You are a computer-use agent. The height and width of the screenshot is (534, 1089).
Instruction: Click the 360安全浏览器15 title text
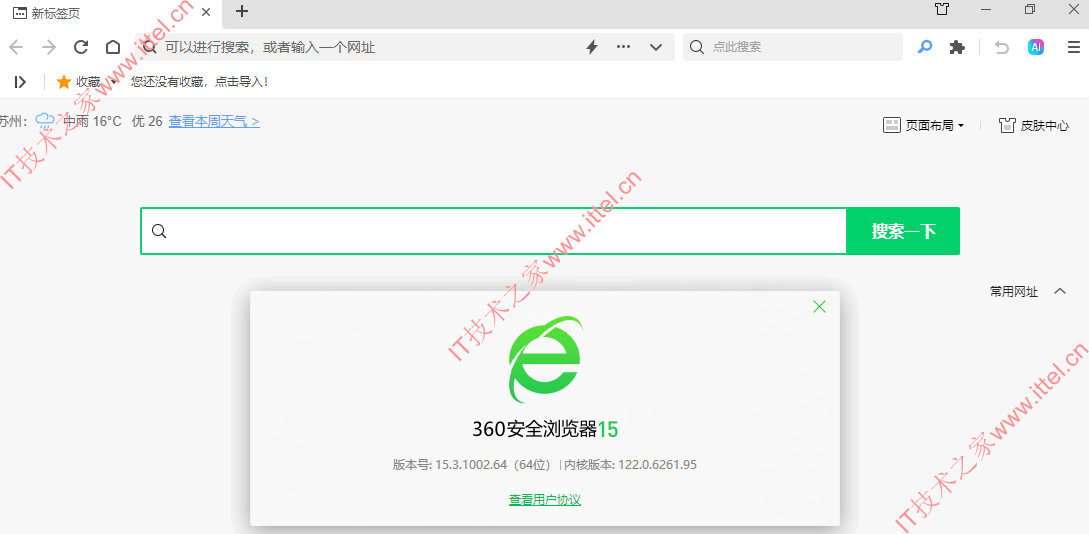tap(545, 430)
